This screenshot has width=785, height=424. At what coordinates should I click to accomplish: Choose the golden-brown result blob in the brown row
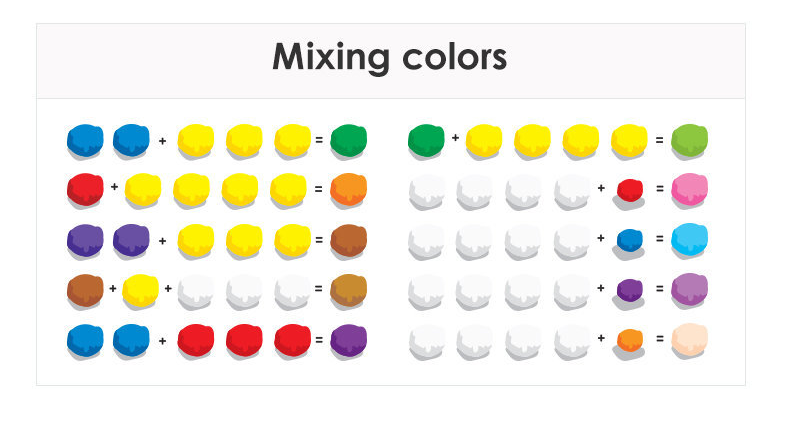[x=348, y=288]
